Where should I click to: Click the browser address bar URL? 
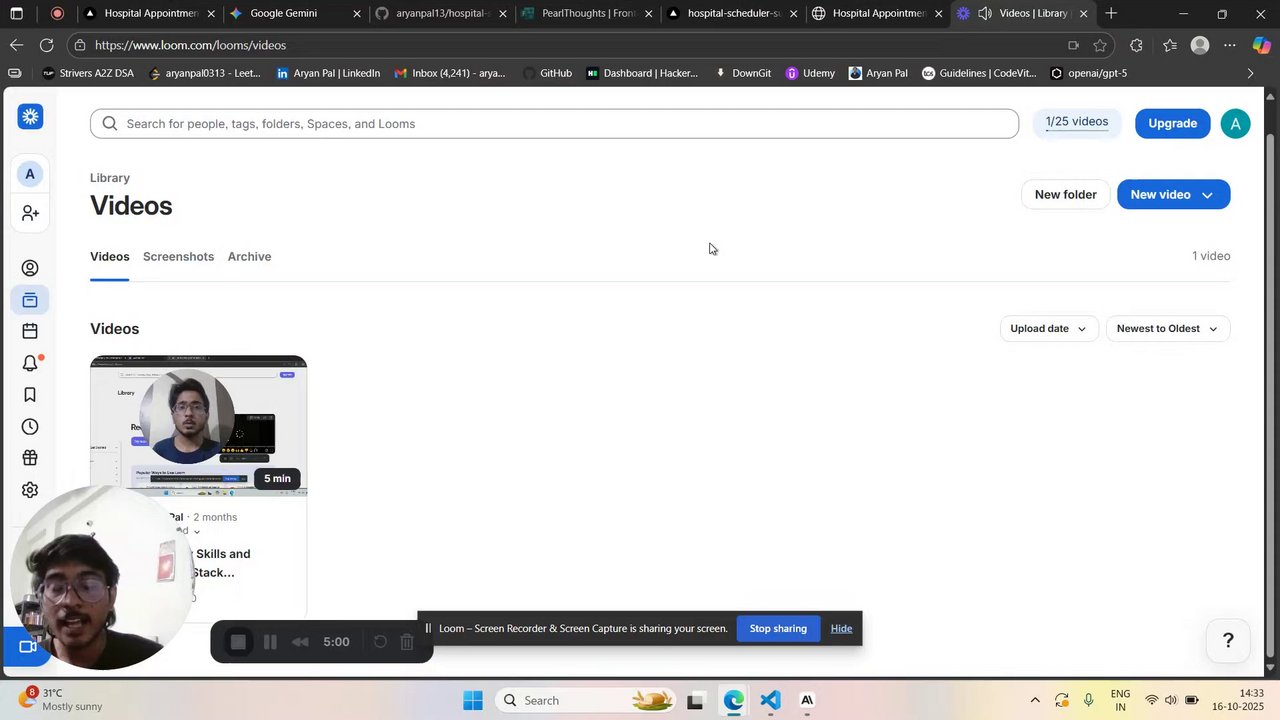click(x=190, y=45)
